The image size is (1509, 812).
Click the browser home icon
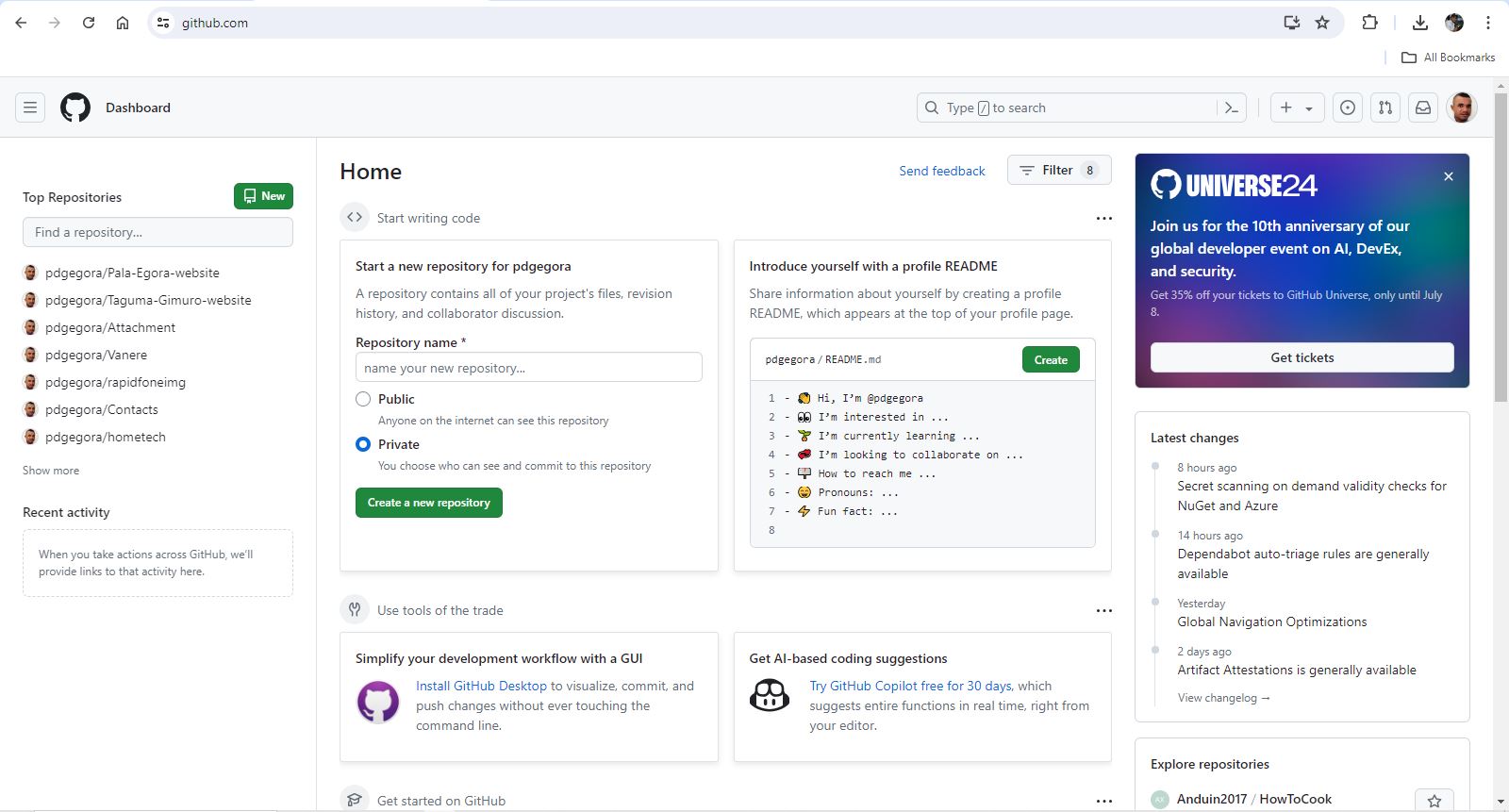click(x=123, y=23)
